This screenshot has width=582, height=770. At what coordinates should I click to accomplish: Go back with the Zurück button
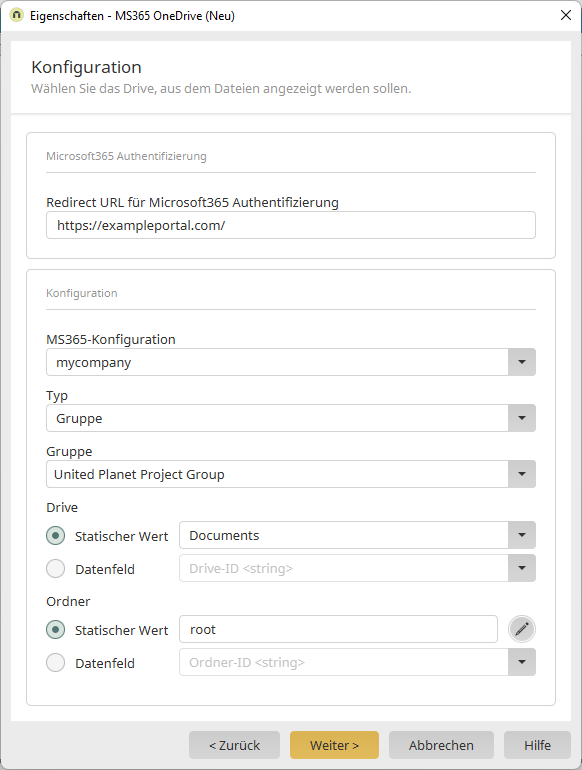click(x=234, y=745)
